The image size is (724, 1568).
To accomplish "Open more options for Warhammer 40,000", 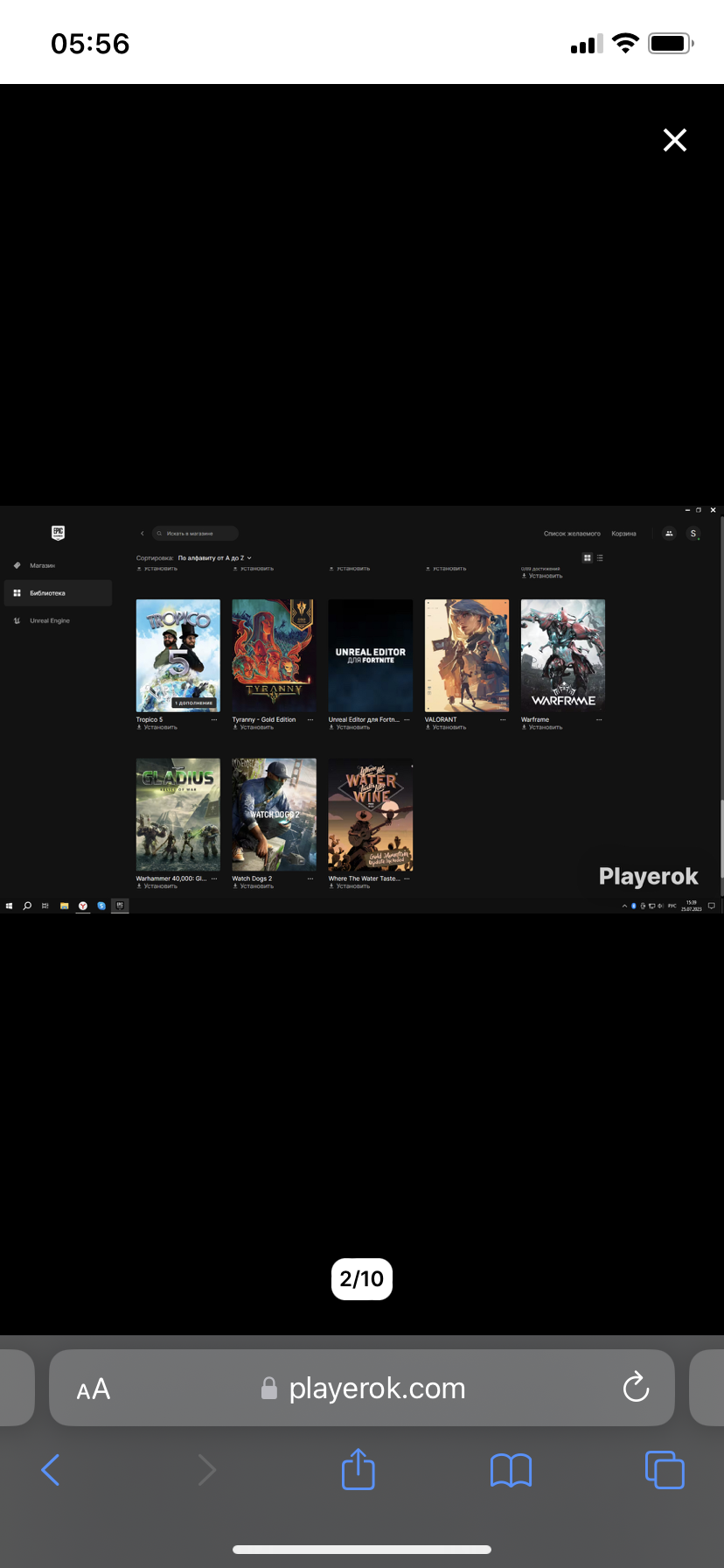I will (214, 878).
